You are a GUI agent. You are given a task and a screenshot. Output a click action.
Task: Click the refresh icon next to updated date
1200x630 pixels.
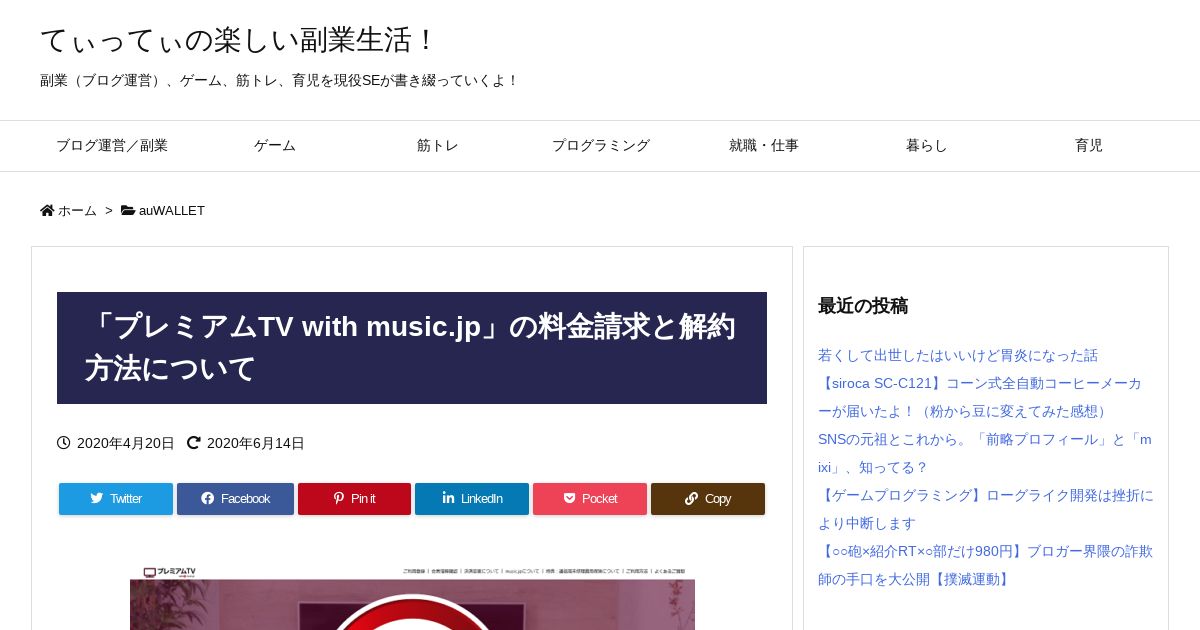click(194, 443)
